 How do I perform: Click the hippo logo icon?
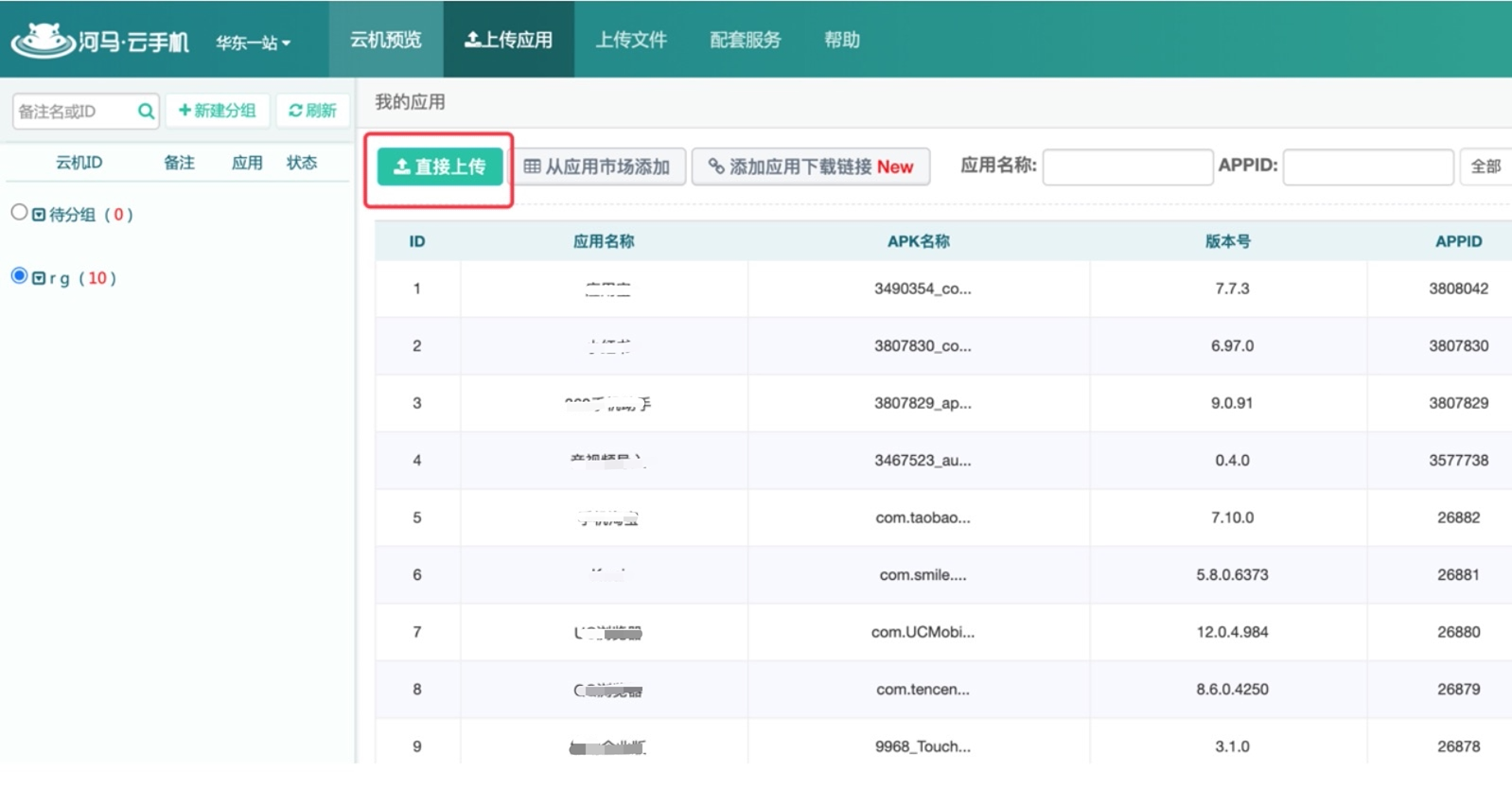click(x=43, y=41)
